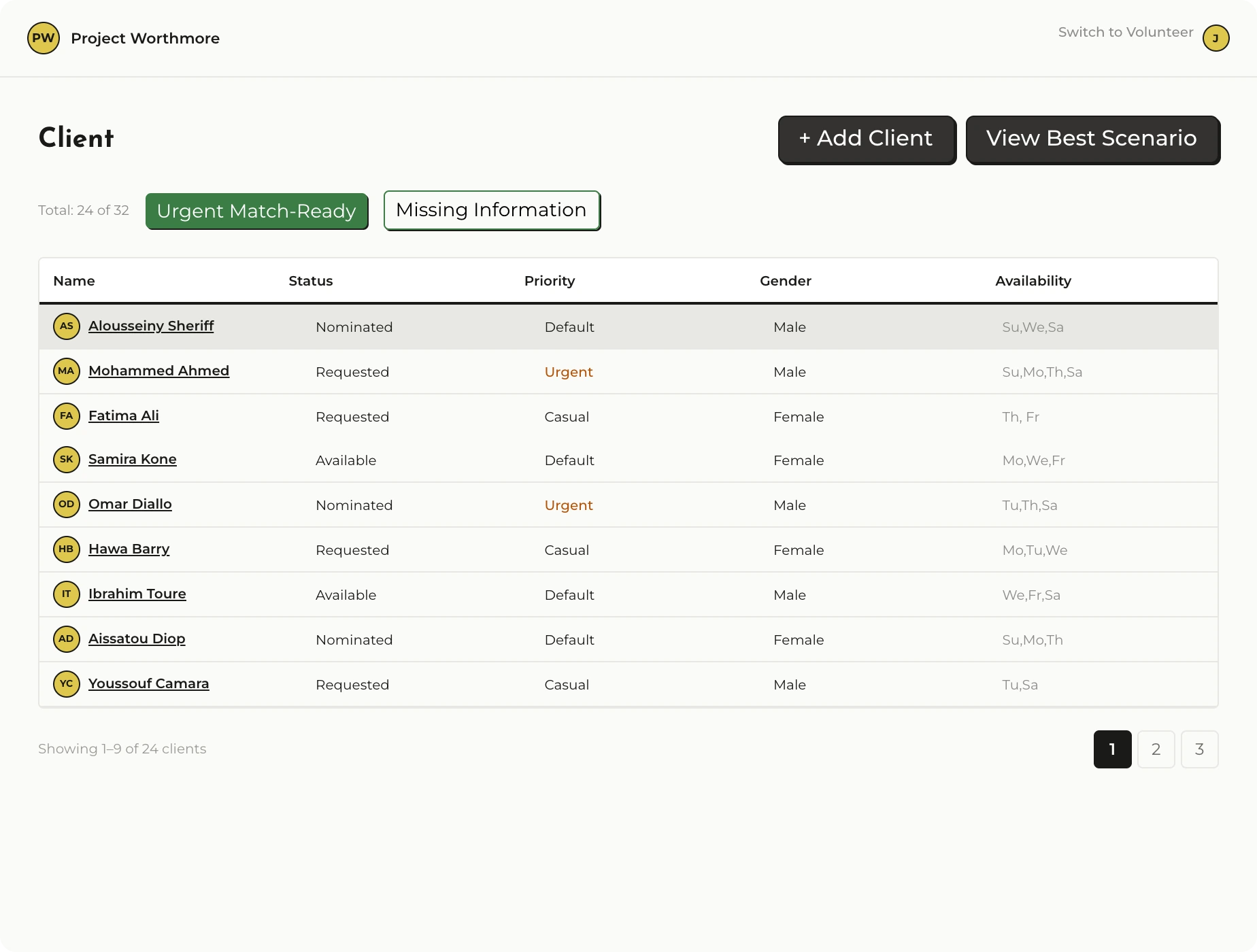Screen dimensions: 1257x952
Task: Select the FA avatar beside Fatima Ali
Action: [x=67, y=416]
